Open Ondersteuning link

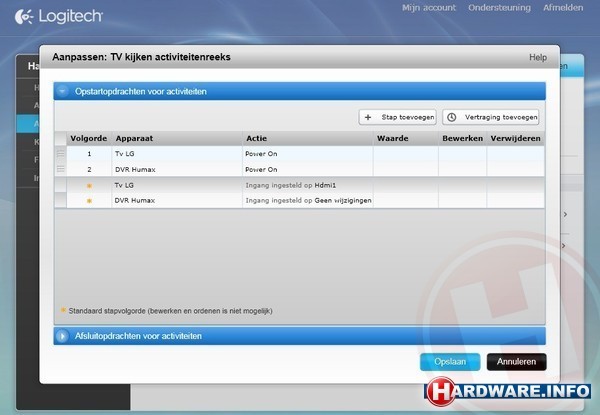coord(499,8)
